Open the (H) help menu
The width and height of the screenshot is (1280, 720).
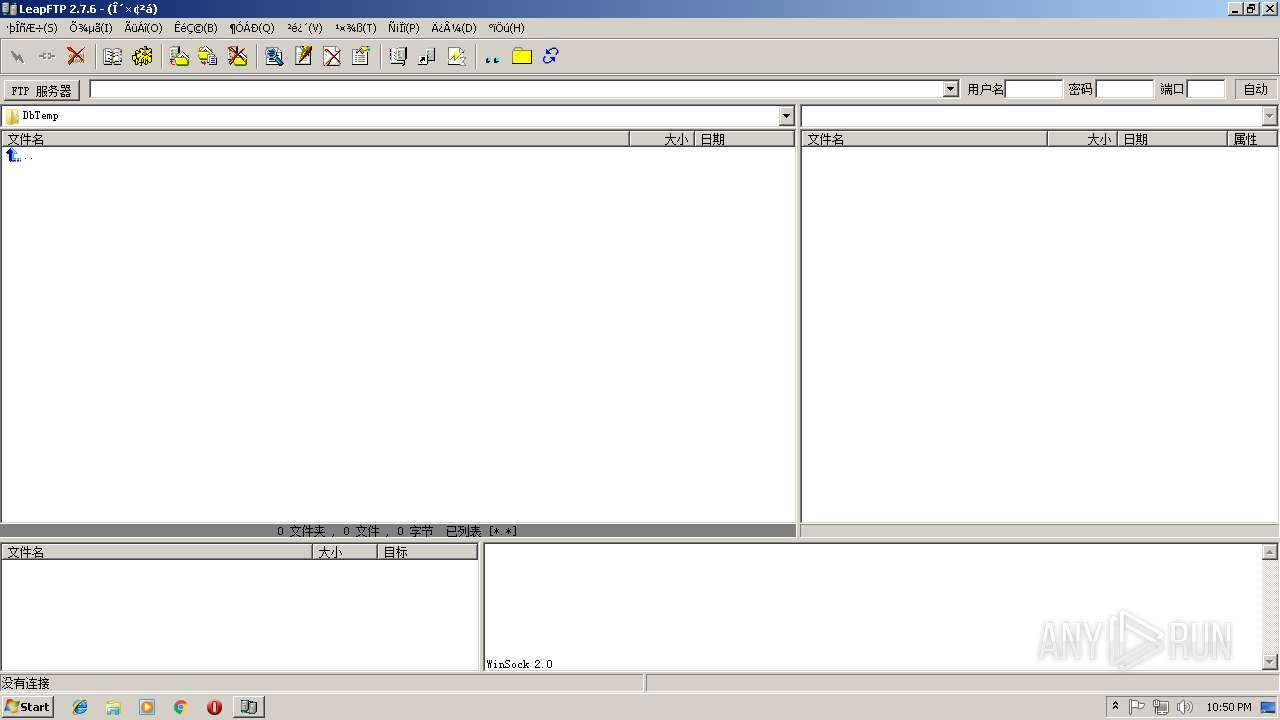[506, 28]
